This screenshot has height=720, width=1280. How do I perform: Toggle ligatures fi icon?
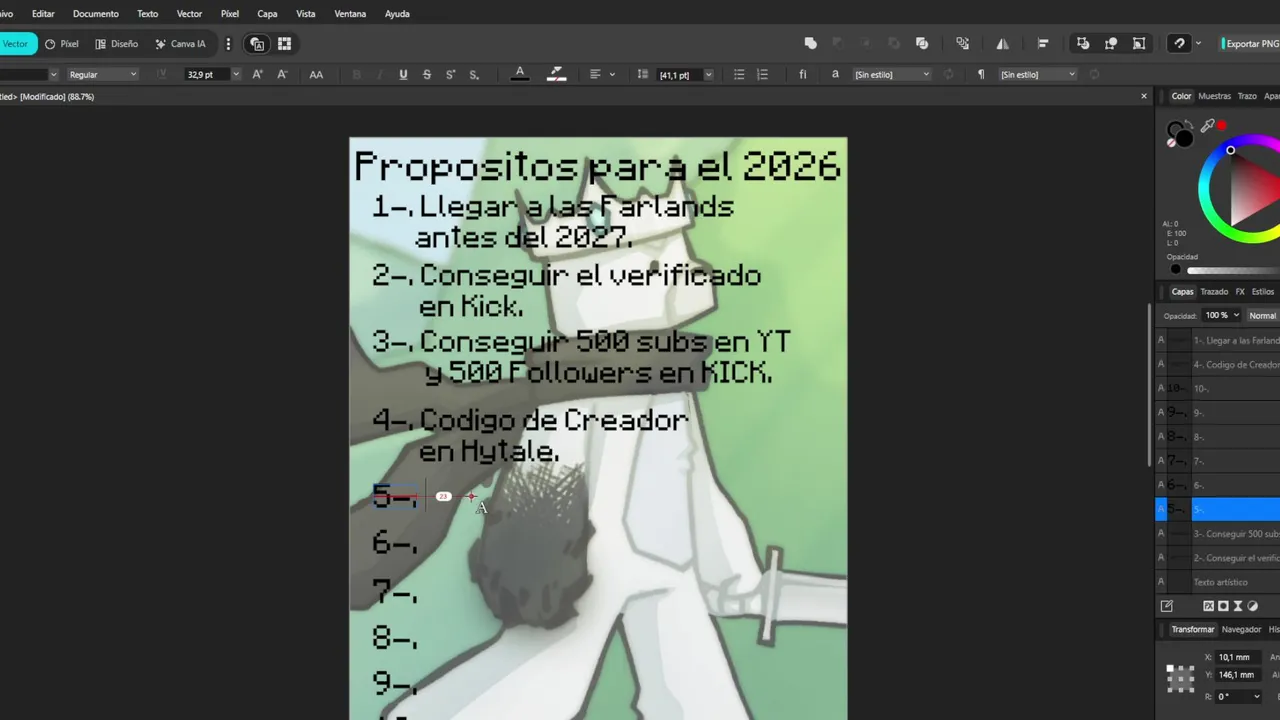[x=802, y=74]
